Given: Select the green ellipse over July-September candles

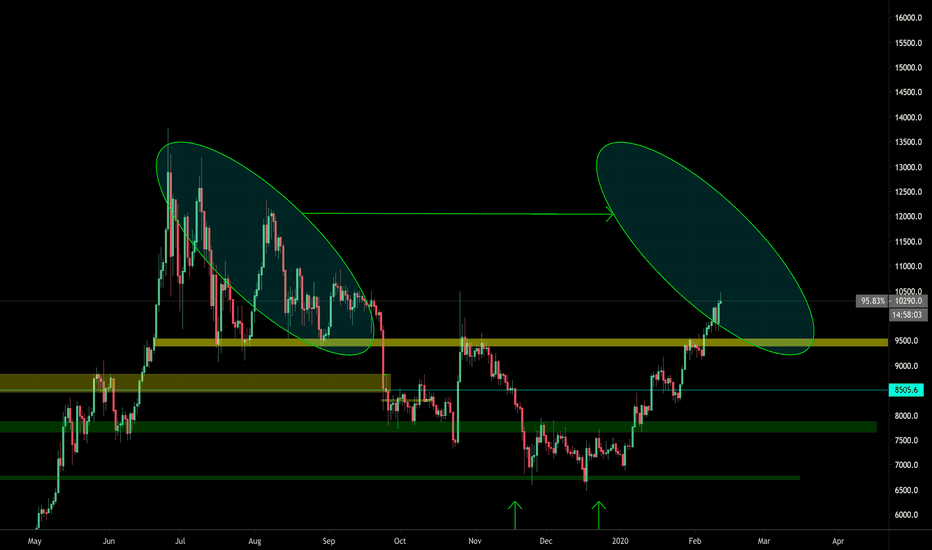Looking at the screenshot, I should pyautogui.click(x=265, y=249).
